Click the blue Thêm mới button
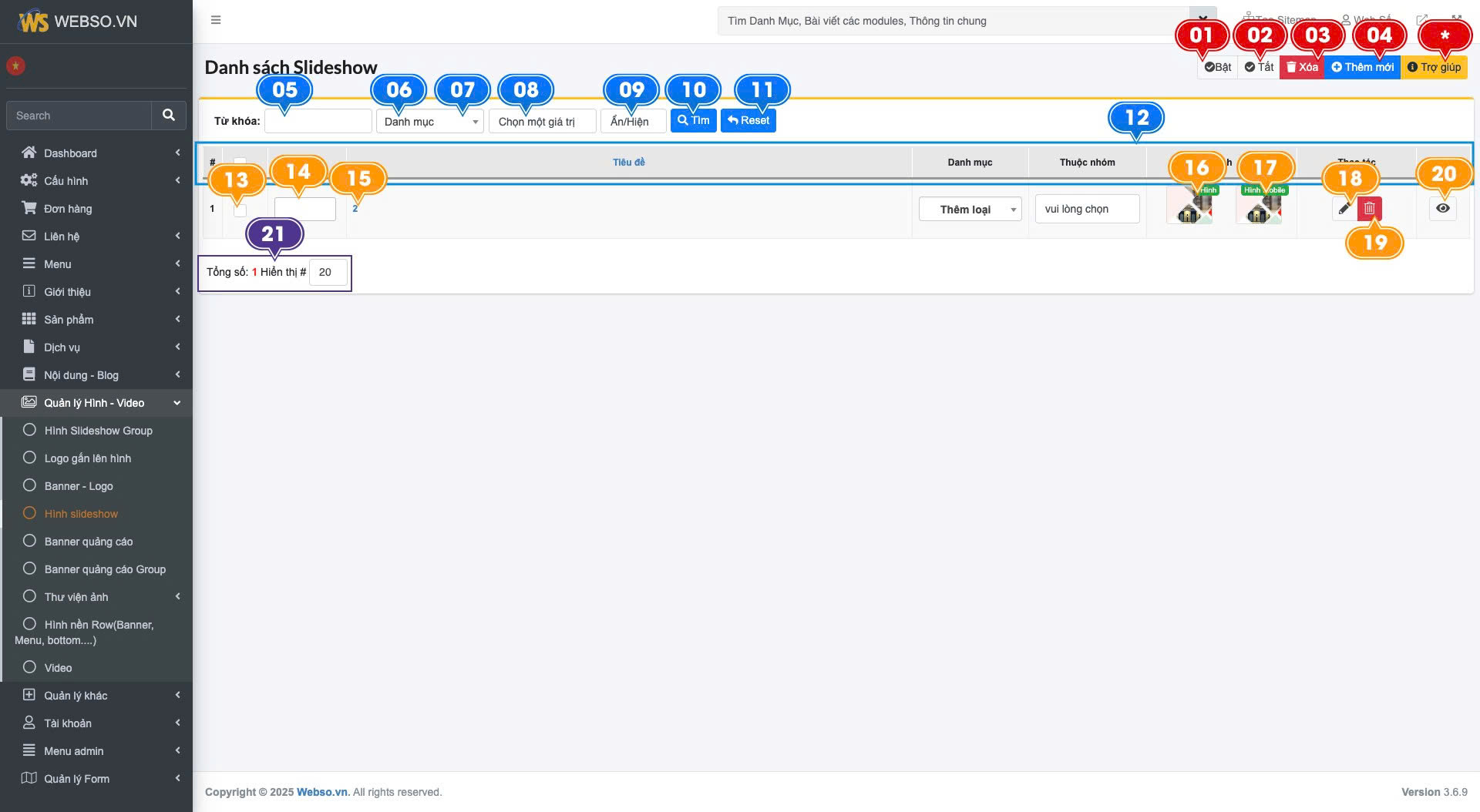The image size is (1480, 812). click(1362, 67)
